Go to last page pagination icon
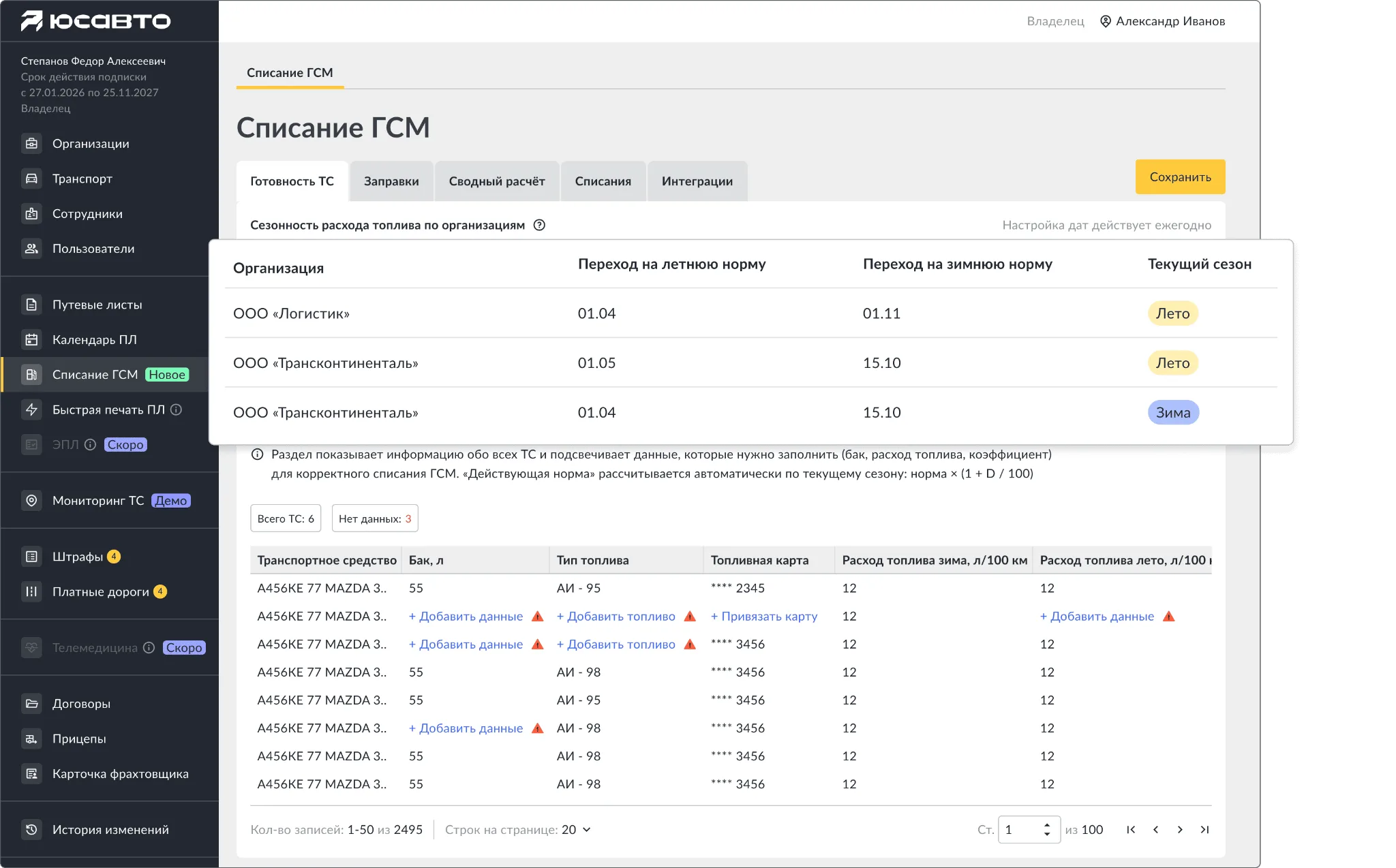Image resolution: width=1396 pixels, height=868 pixels. 1204,830
